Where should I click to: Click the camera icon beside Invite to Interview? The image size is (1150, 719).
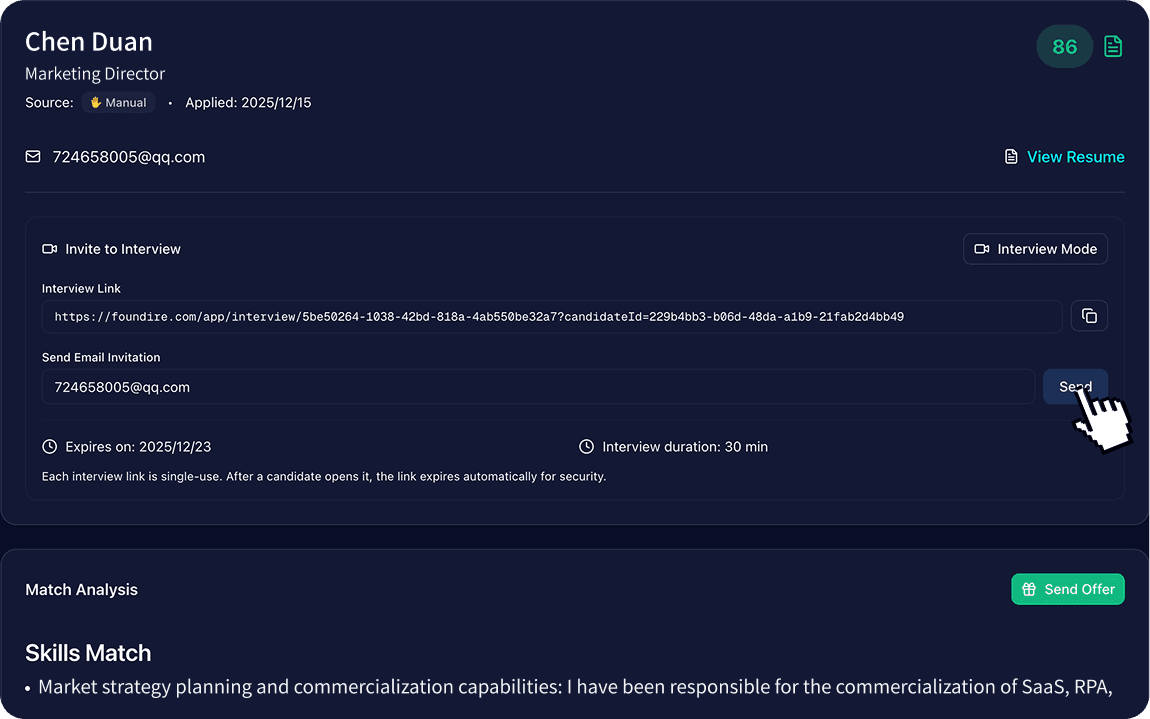point(50,249)
